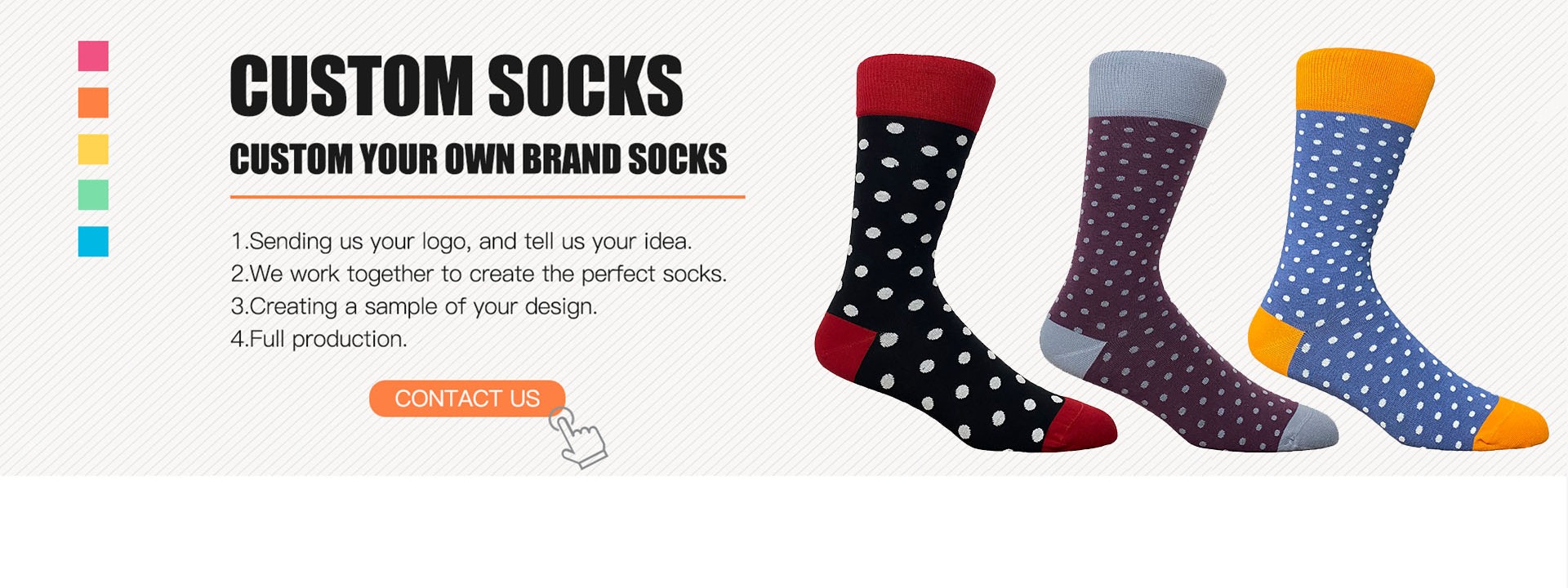Click step 3 about creating a sample
This screenshot has height=588, width=1568.
[414, 307]
